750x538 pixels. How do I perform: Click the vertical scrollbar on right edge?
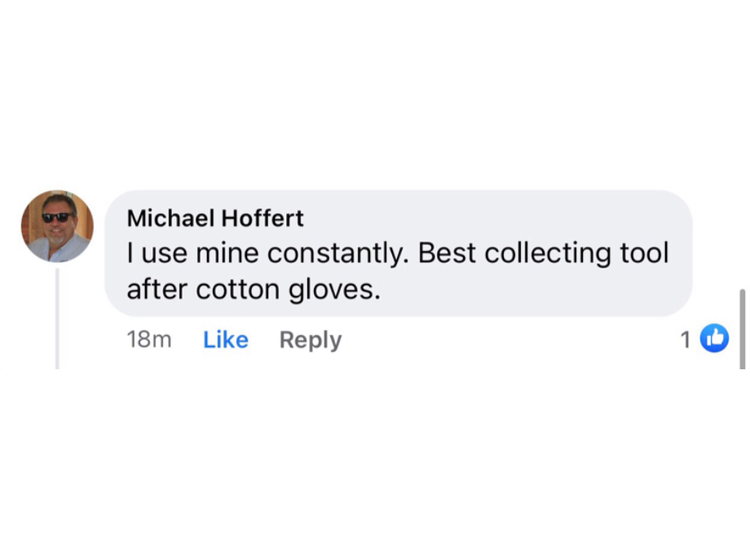741,320
